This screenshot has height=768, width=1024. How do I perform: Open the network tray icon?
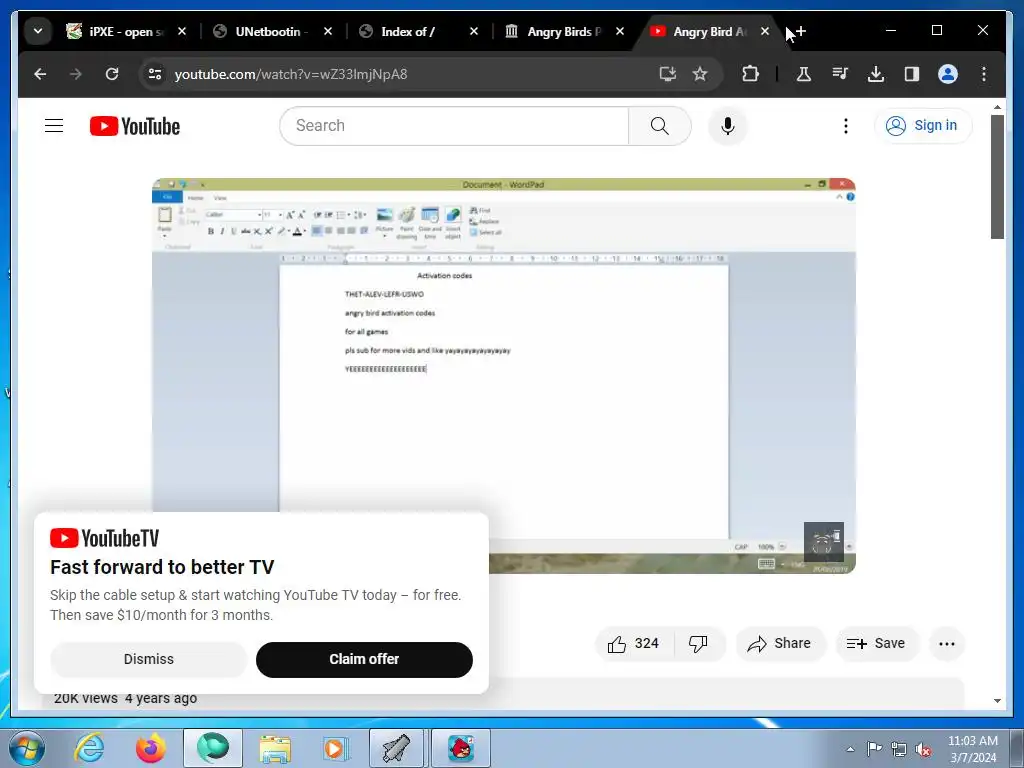(x=899, y=749)
